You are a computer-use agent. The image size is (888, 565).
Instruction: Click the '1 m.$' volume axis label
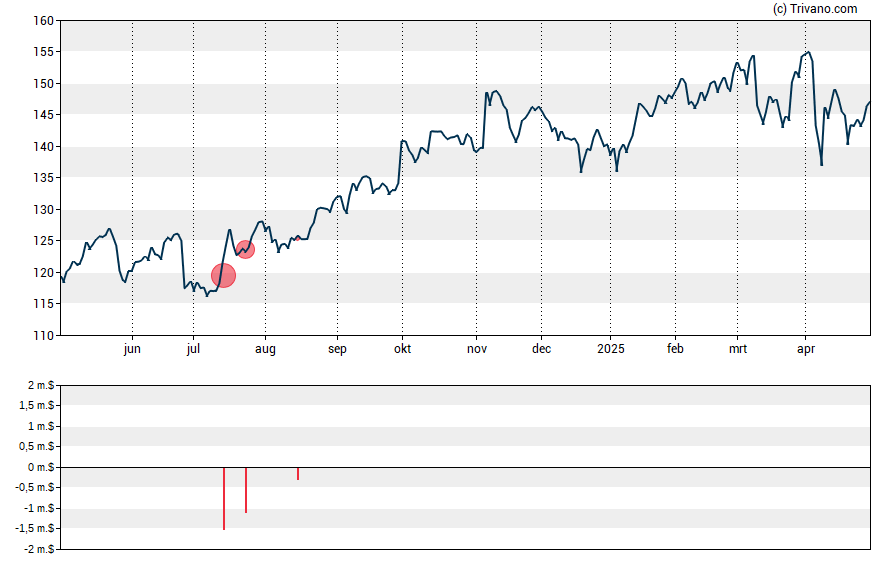[x=41, y=426]
